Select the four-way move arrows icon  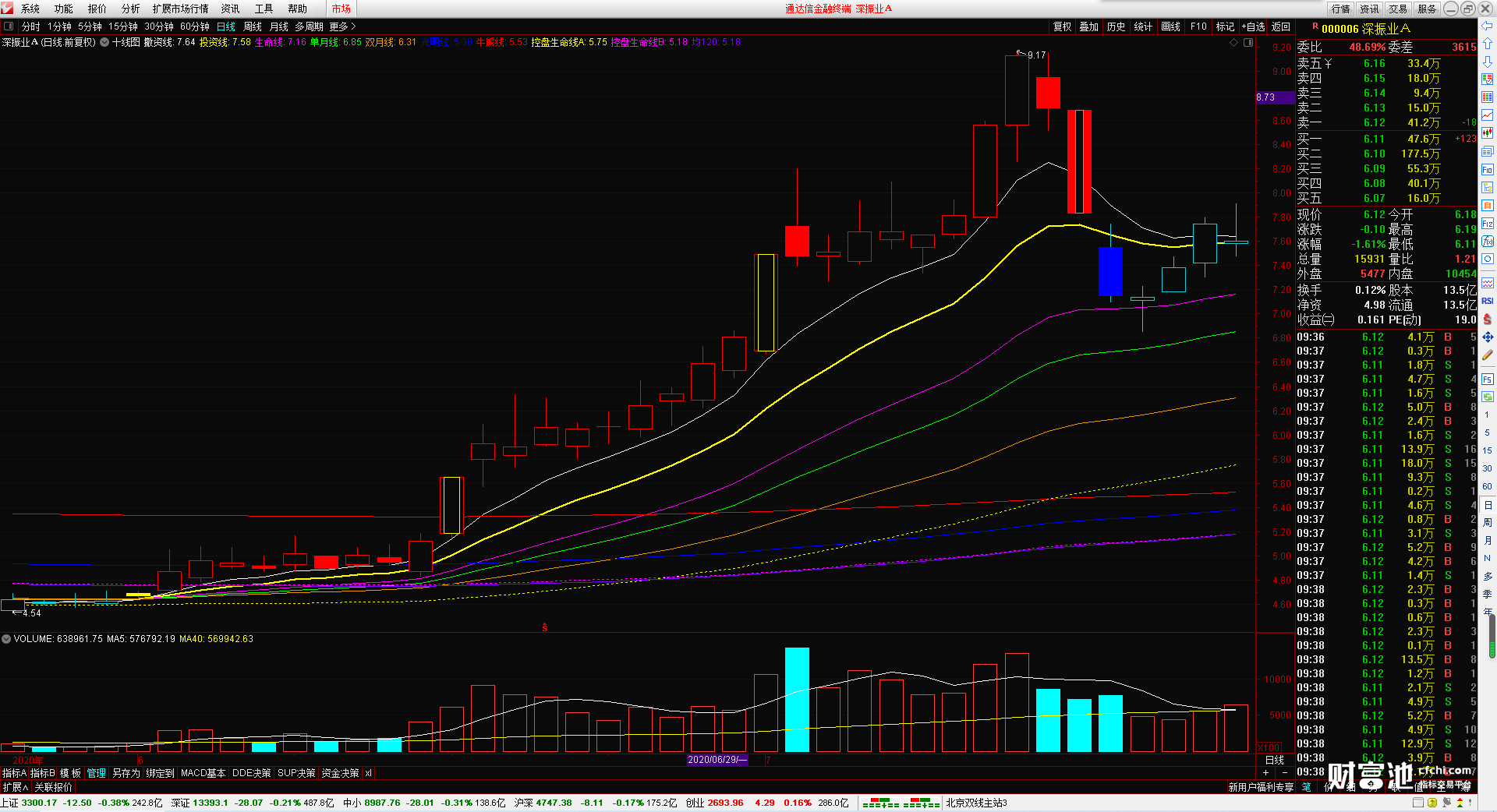[x=1487, y=337]
